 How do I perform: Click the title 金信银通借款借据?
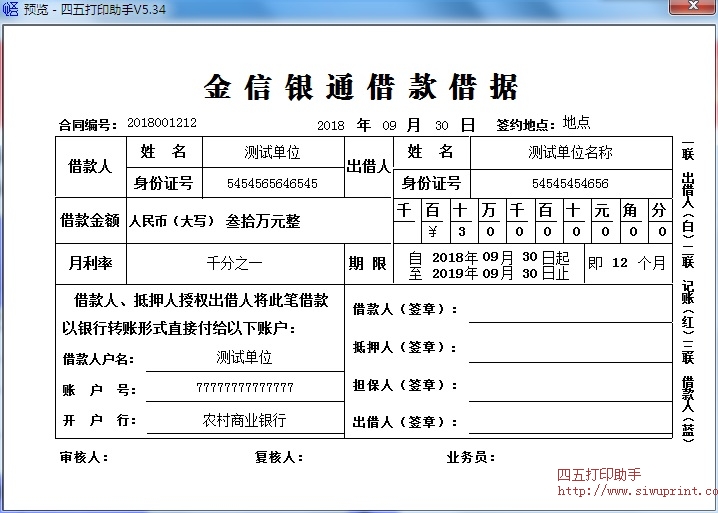[x=361, y=87]
